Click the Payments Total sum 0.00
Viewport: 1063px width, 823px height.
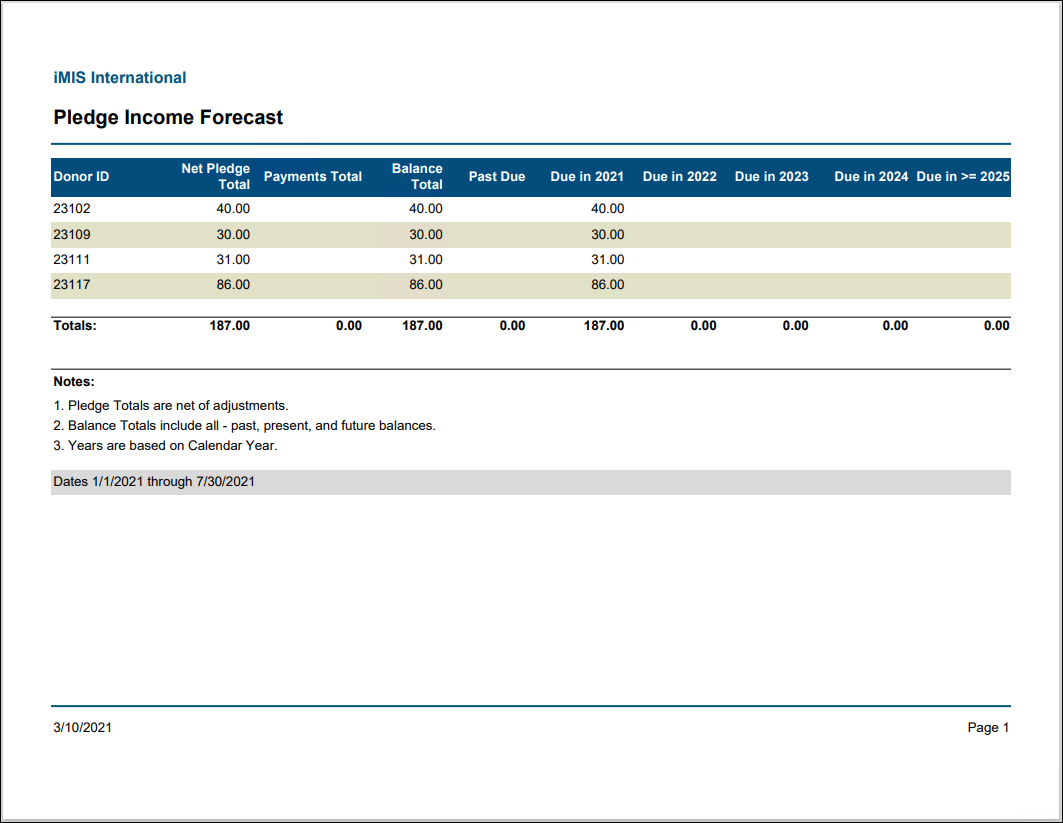coord(348,325)
